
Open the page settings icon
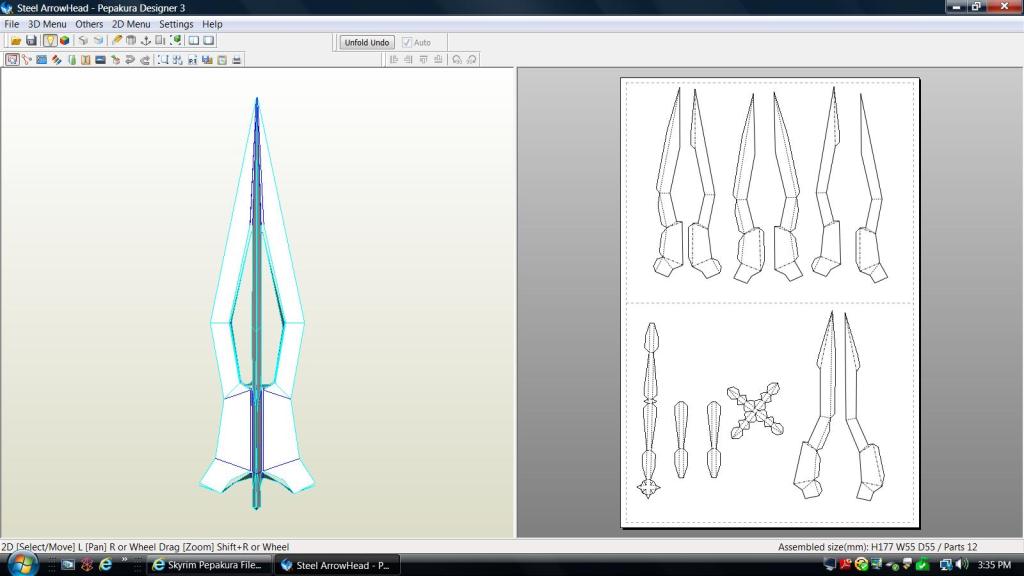[222, 60]
